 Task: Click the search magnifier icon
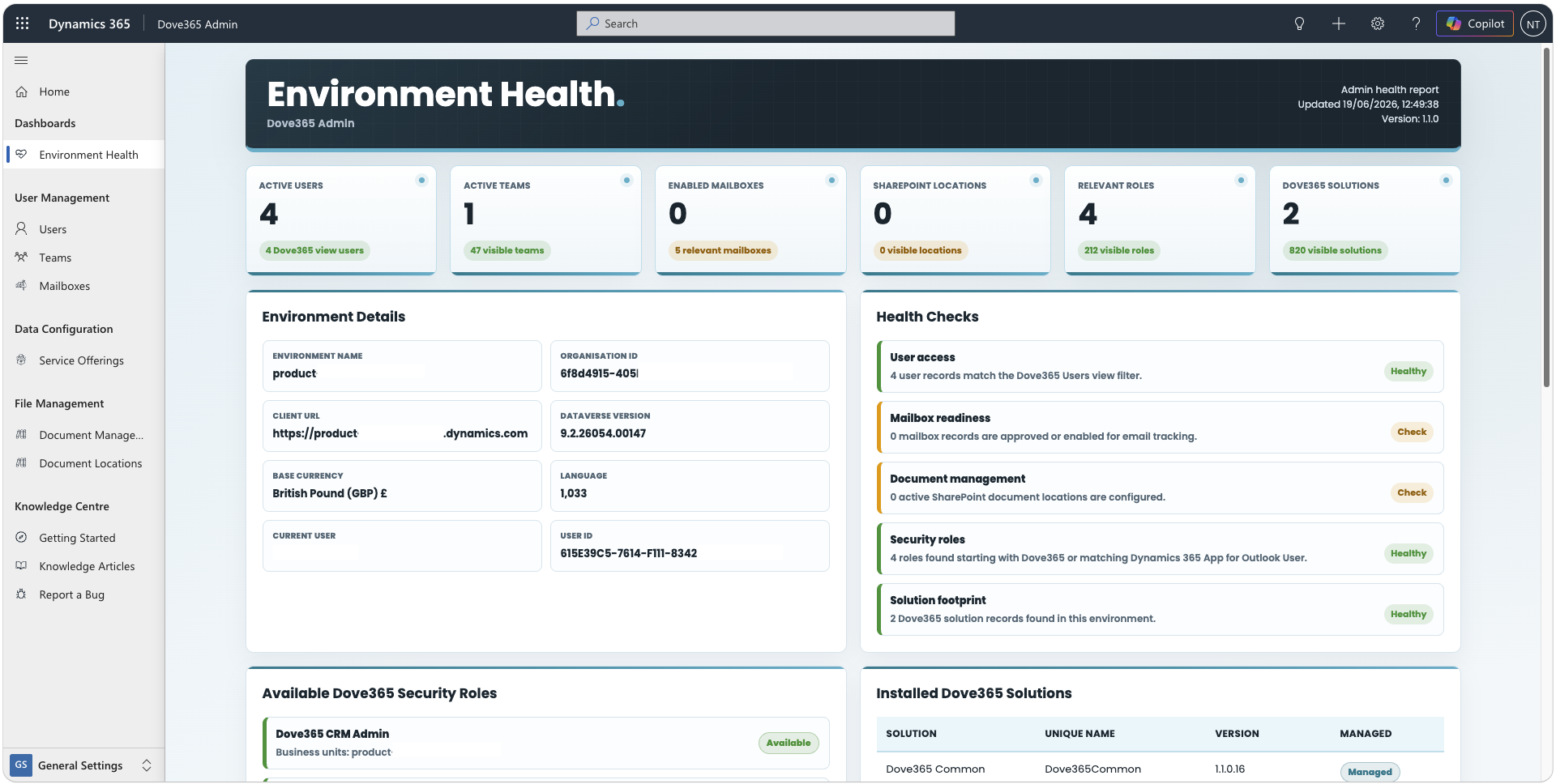[x=593, y=23]
